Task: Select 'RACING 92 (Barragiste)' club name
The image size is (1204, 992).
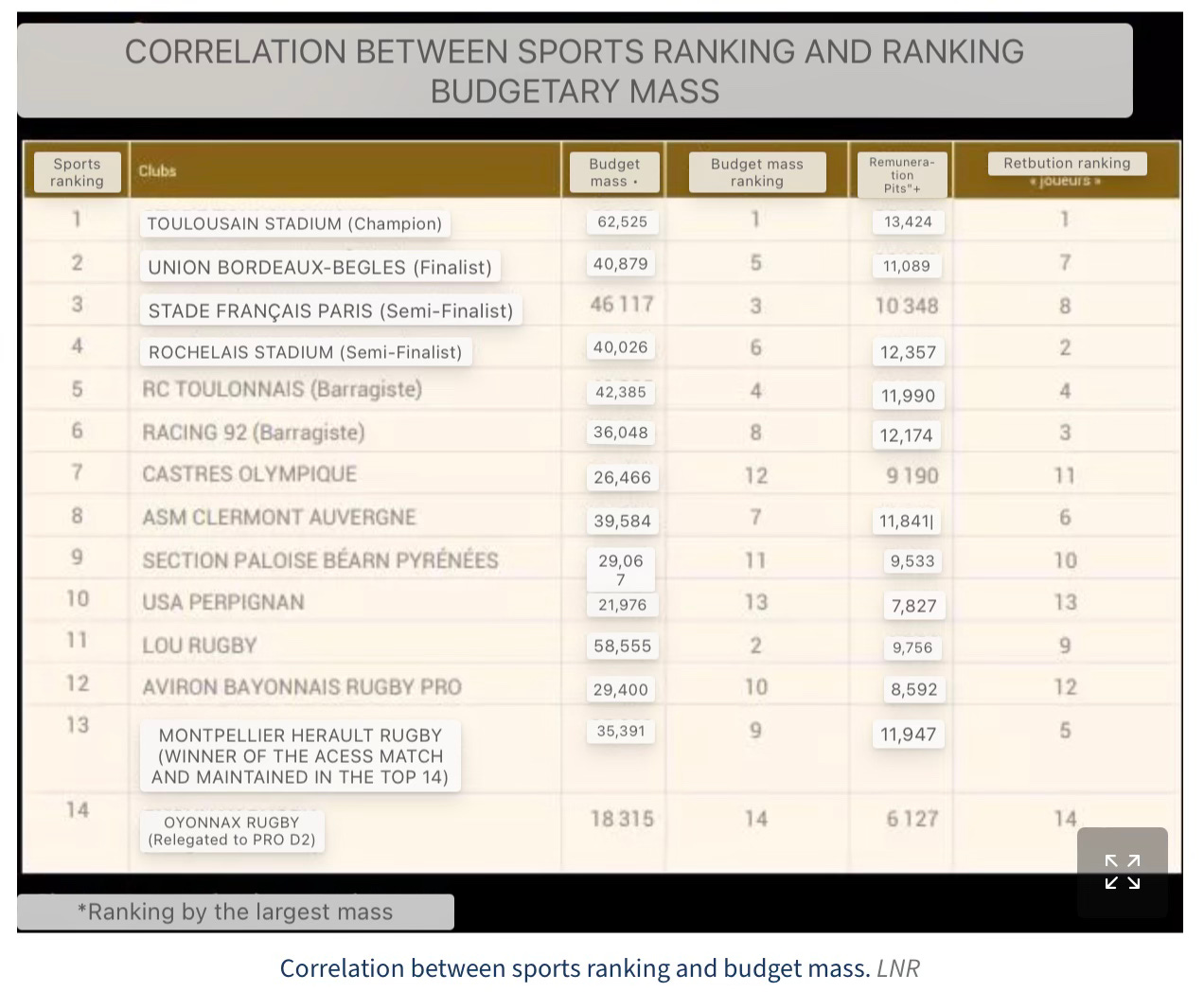Action: click(254, 433)
